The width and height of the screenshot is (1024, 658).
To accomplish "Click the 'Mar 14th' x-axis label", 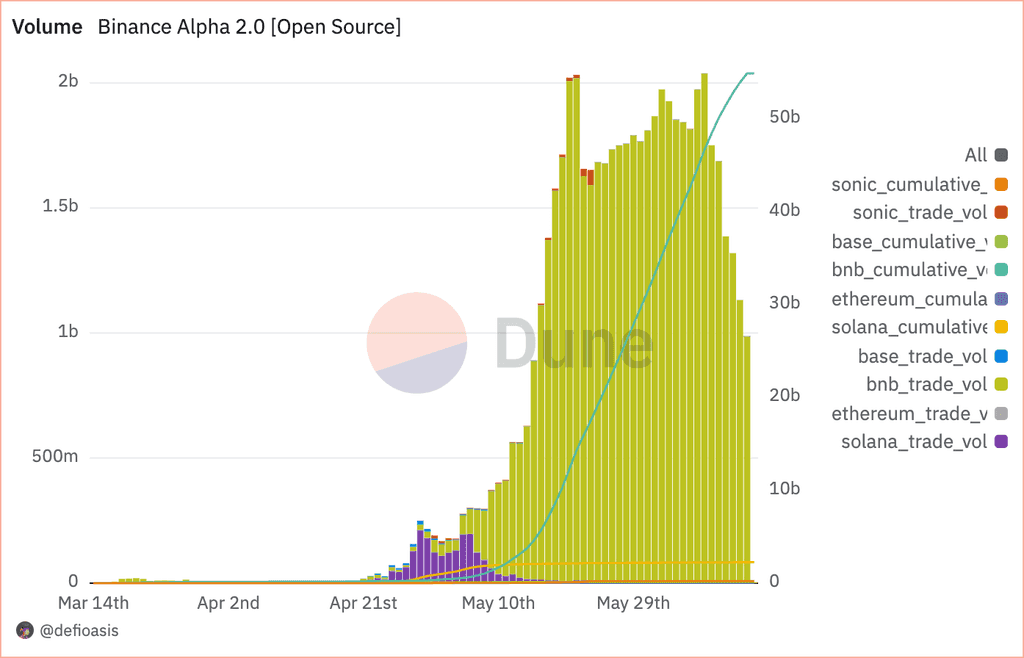I will click(x=93, y=603).
